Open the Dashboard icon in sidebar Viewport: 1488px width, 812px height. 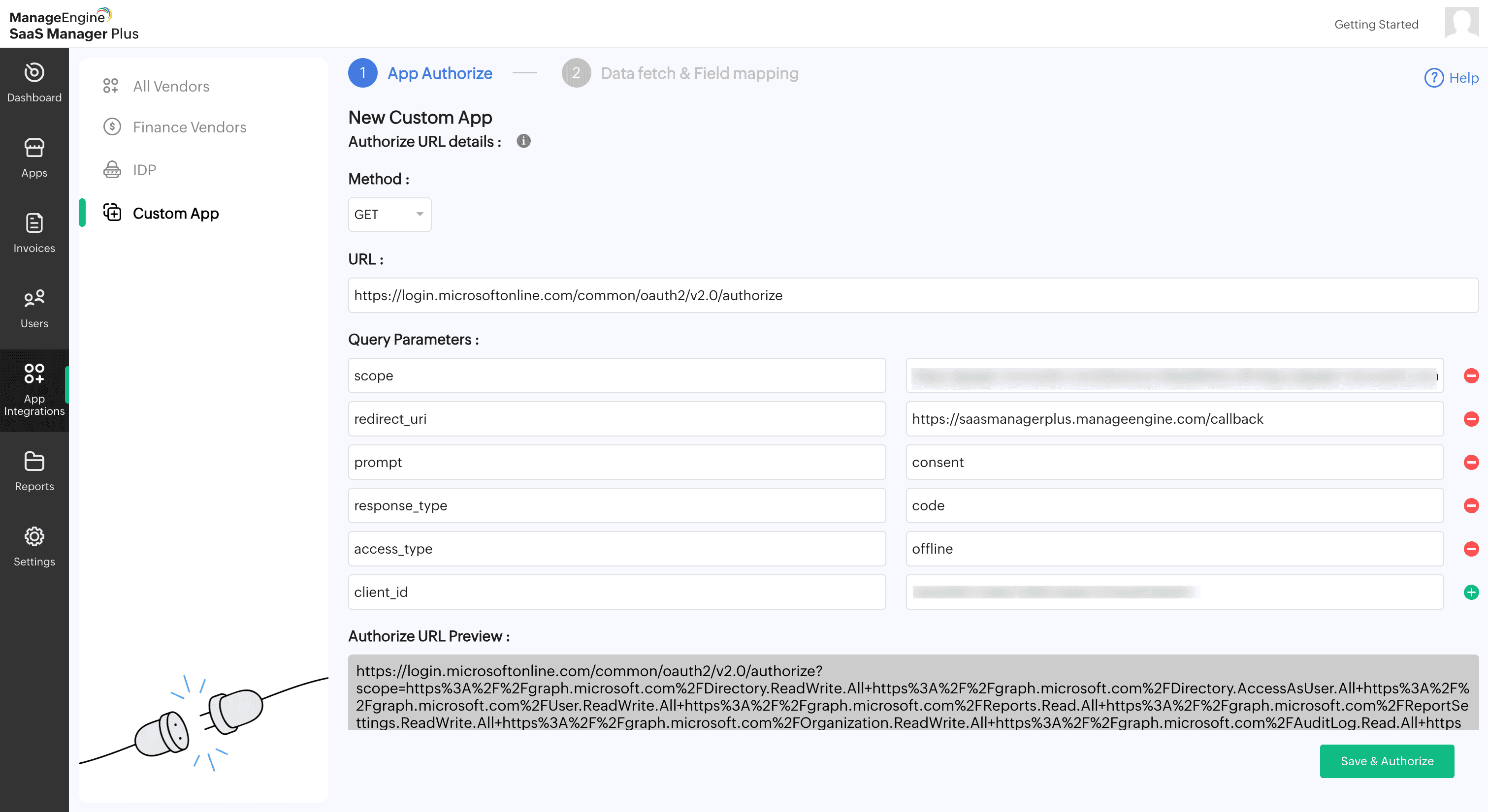[x=34, y=83]
